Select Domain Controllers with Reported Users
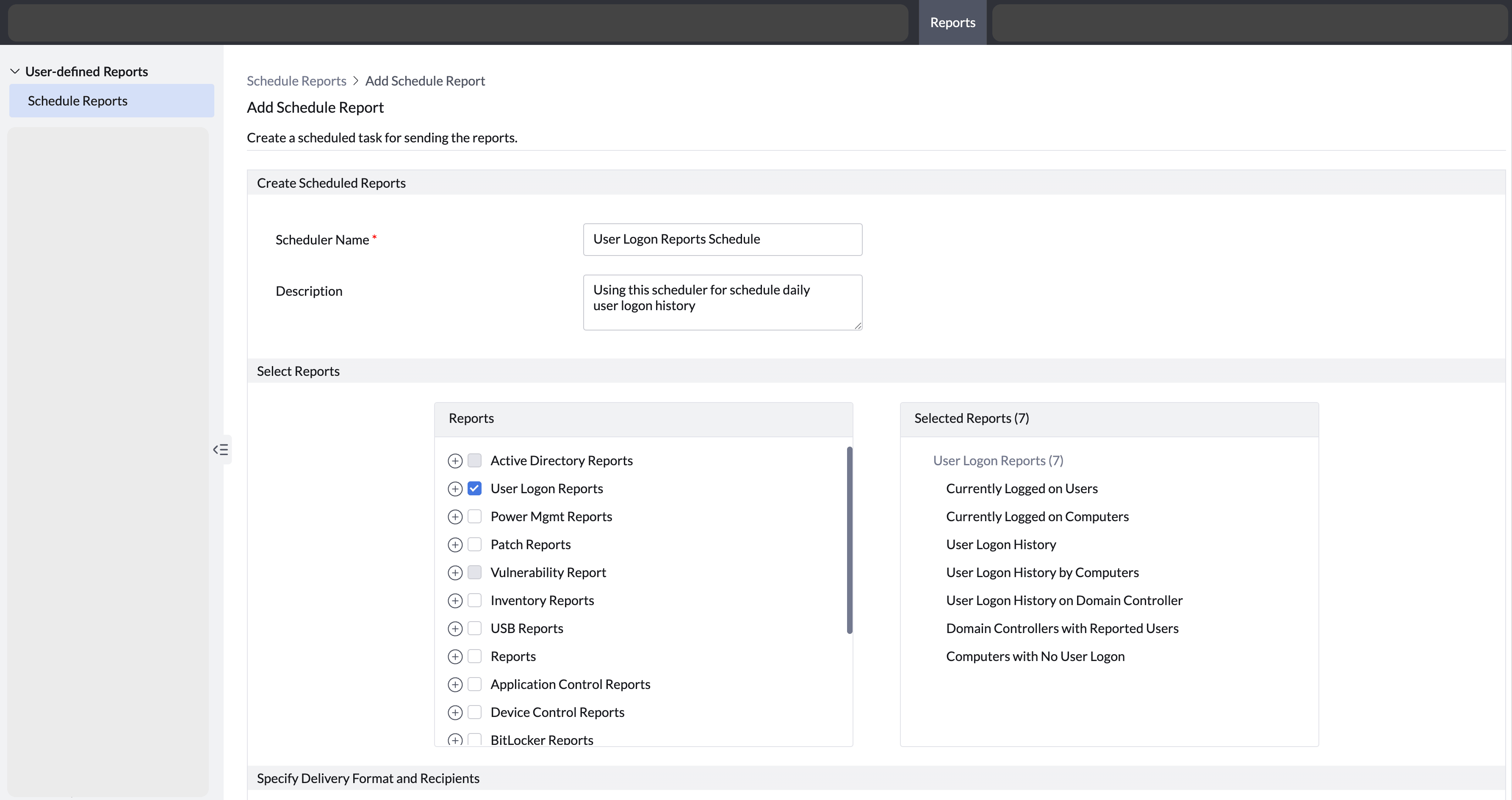The image size is (1512, 800). pos(1062,628)
